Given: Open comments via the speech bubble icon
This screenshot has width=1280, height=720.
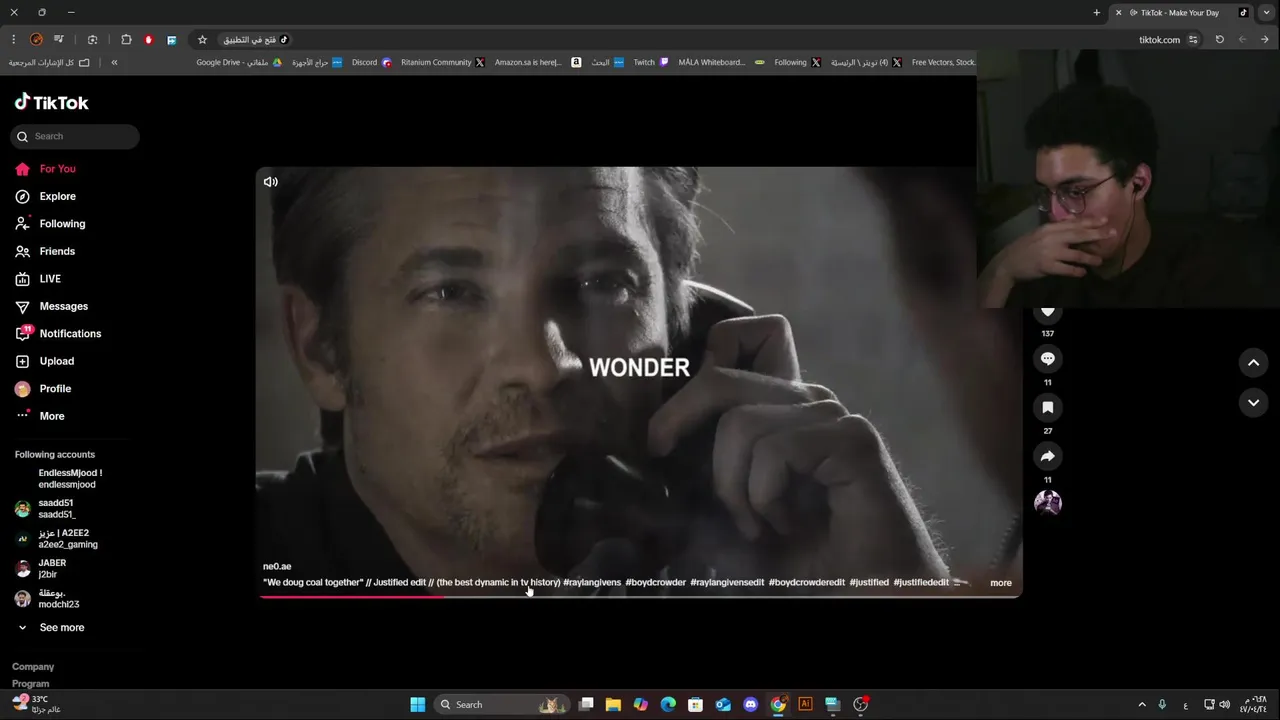Looking at the screenshot, I should tap(1048, 358).
